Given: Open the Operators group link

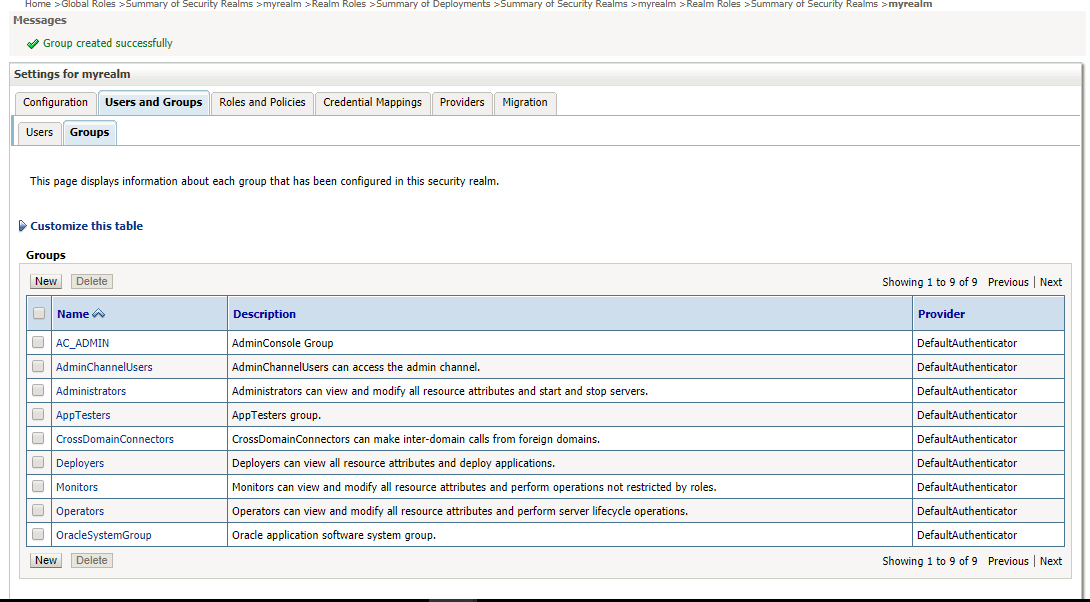Looking at the screenshot, I should click(80, 511).
